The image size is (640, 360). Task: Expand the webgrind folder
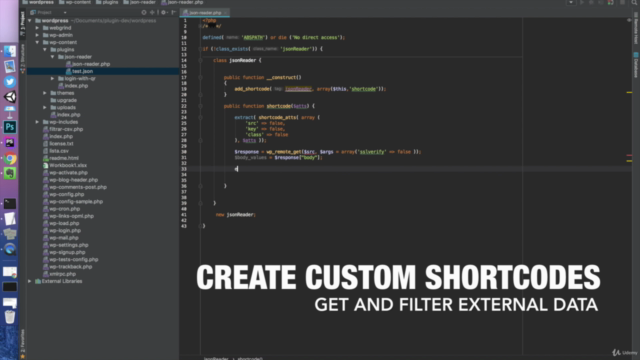37,28
